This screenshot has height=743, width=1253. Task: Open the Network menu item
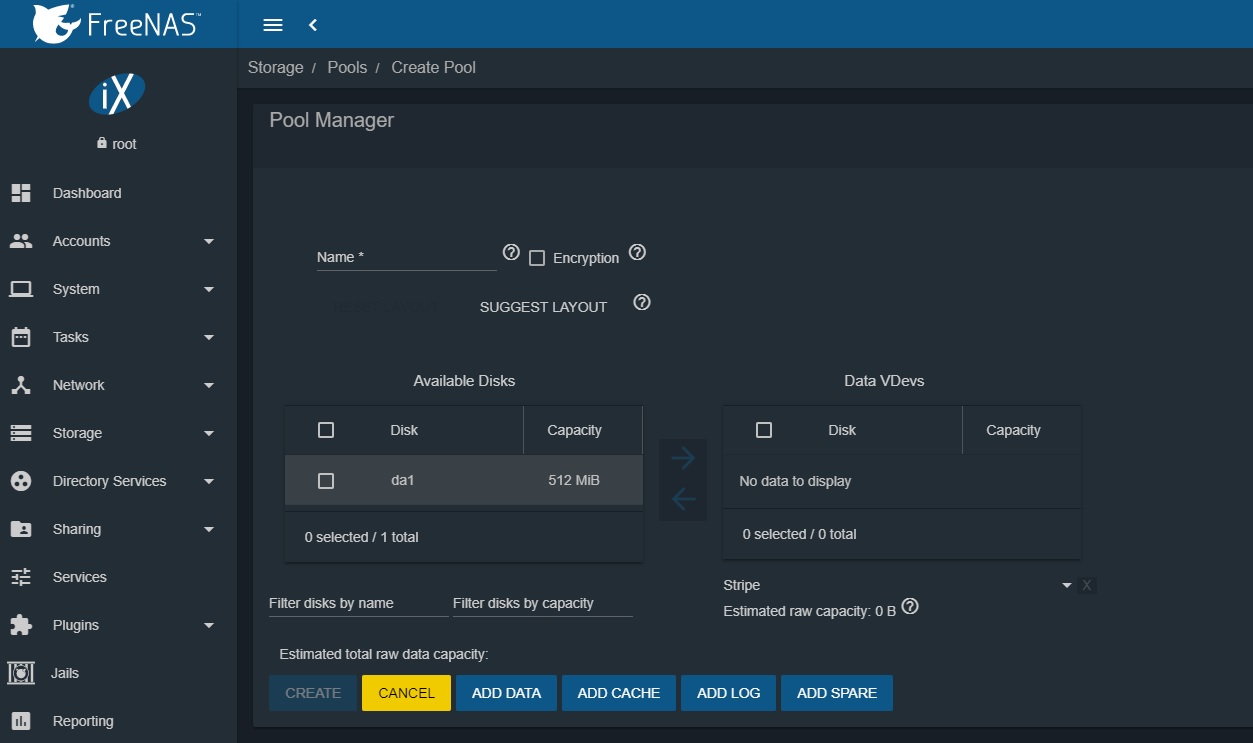[78, 385]
